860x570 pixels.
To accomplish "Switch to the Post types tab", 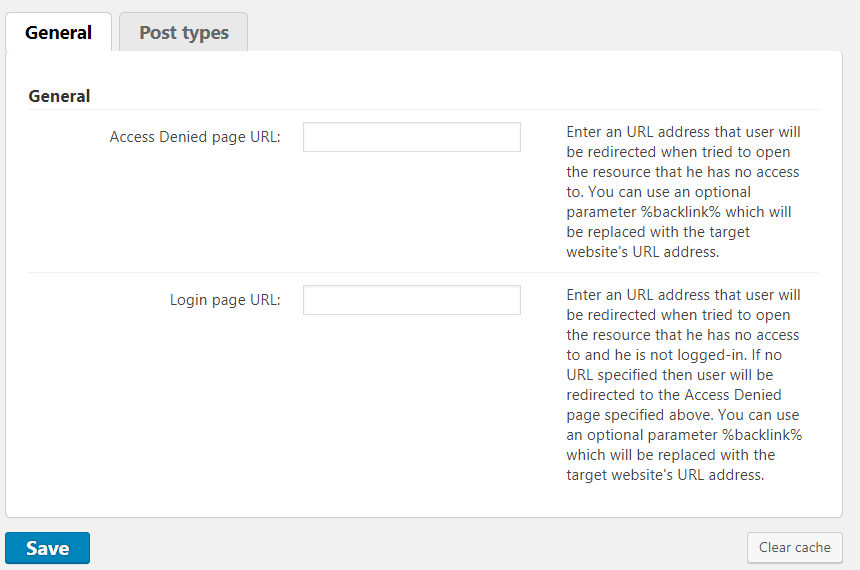I will point(184,32).
